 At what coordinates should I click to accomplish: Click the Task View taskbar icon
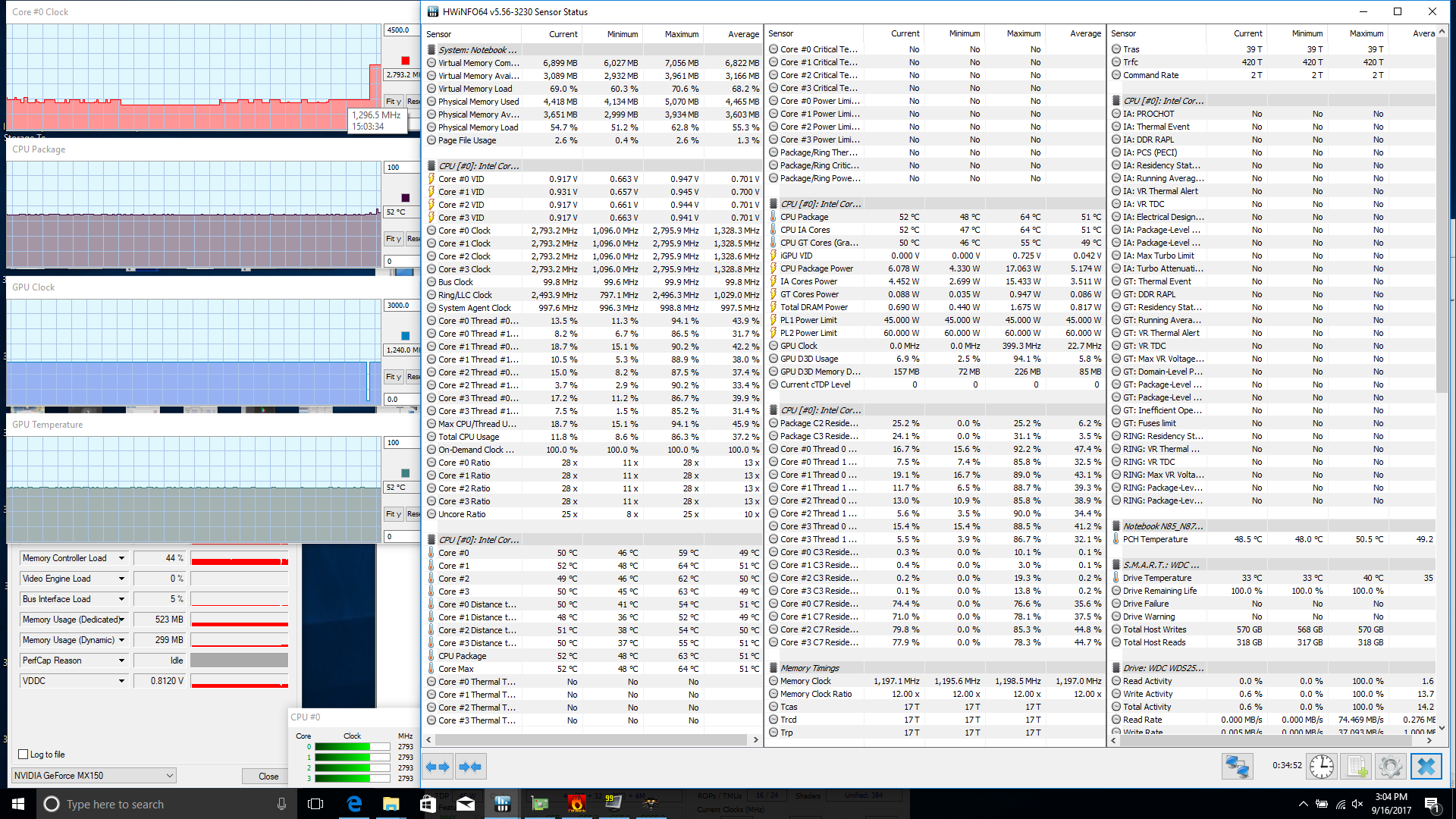(x=315, y=804)
